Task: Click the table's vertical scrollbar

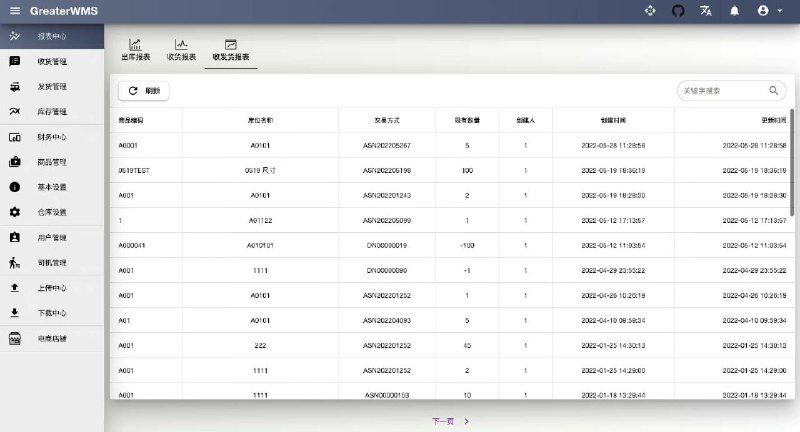Action: point(793,160)
